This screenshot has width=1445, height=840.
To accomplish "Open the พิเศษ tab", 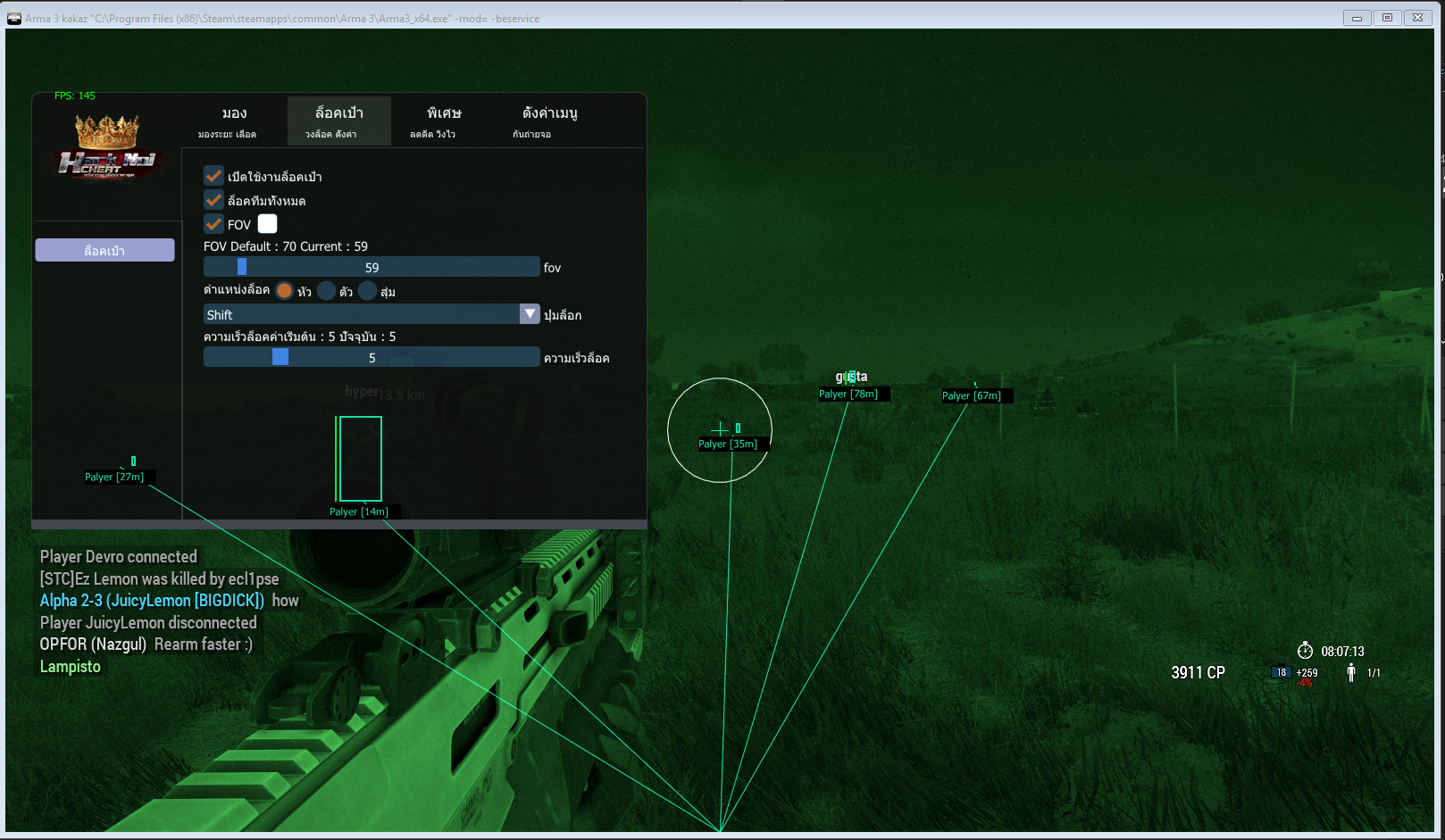I will click(x=443, y=121).
